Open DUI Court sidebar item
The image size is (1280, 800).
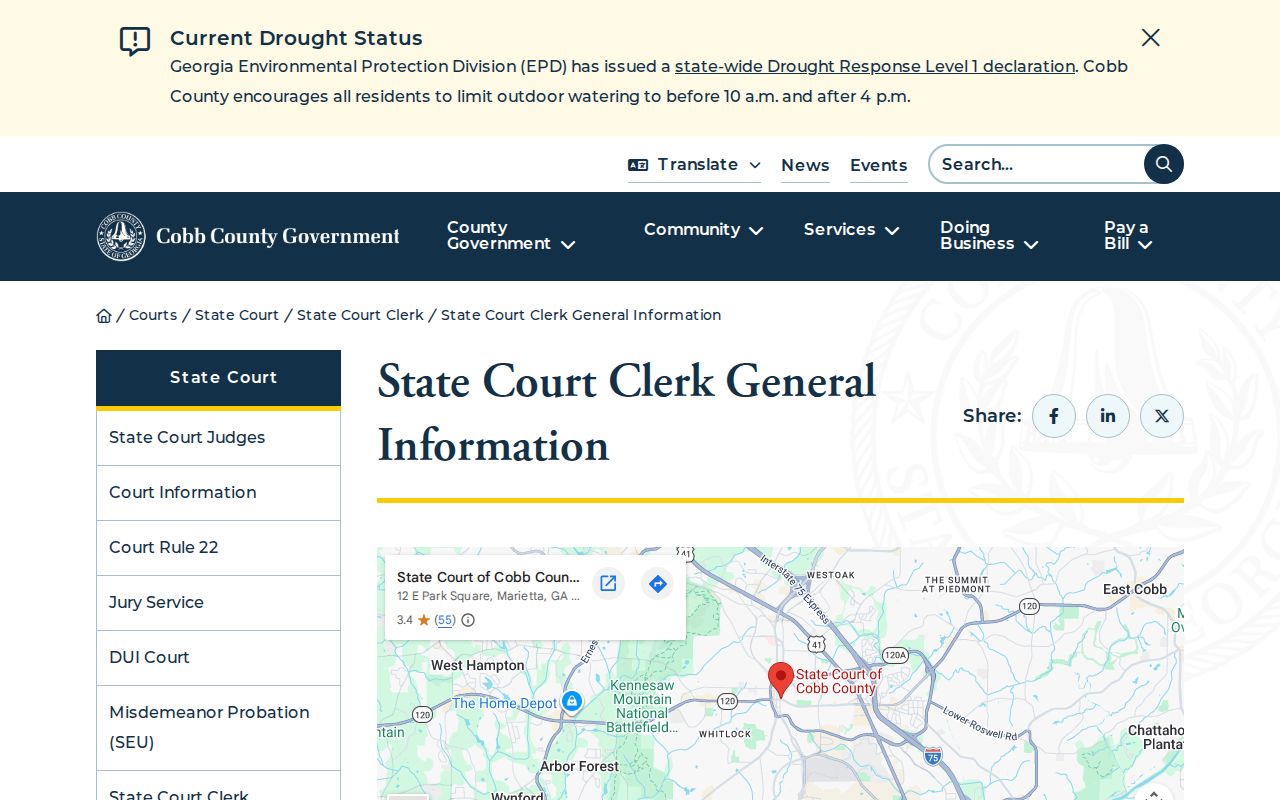pos(218,658)
